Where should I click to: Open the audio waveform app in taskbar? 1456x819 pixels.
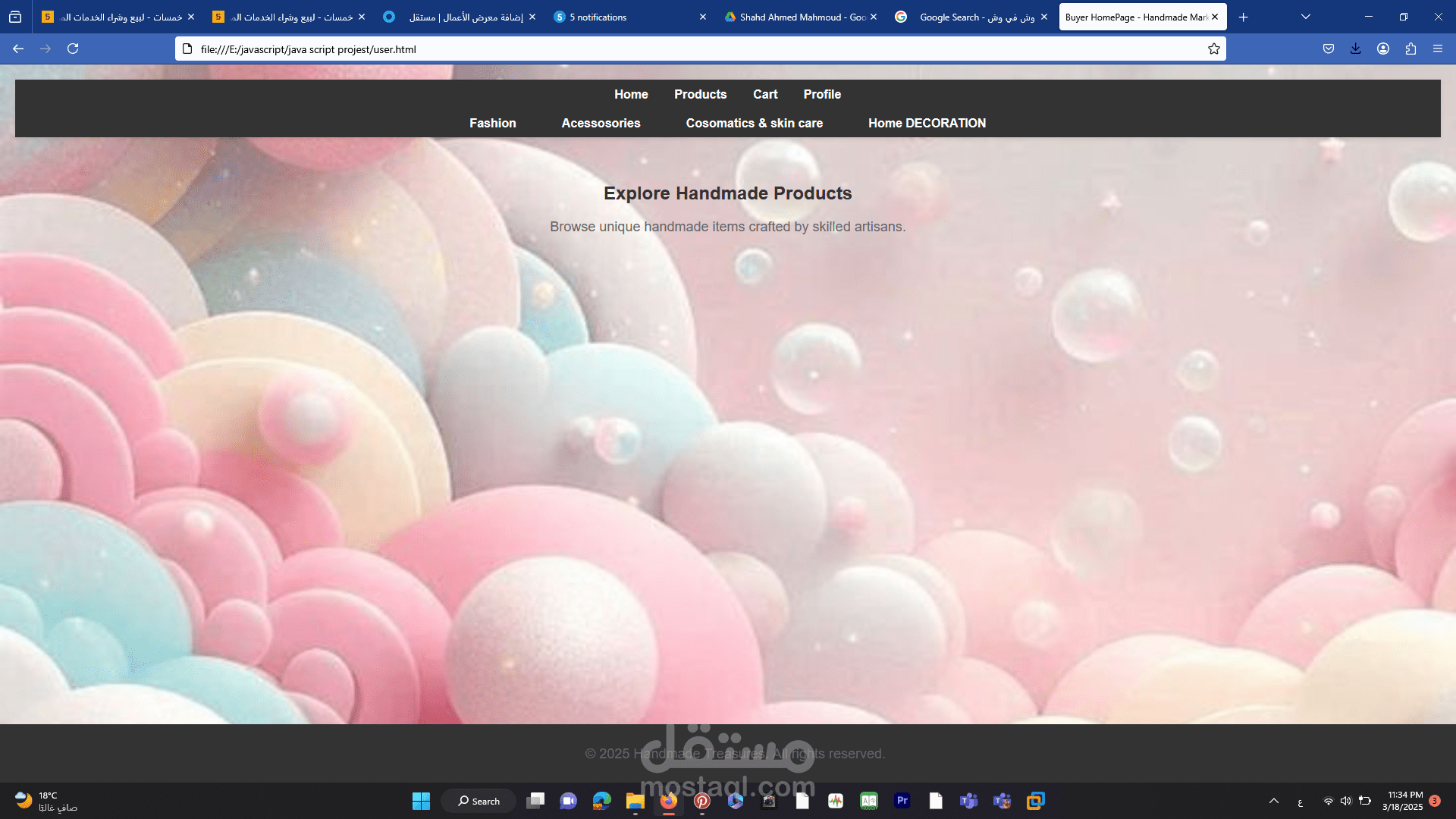836,801
